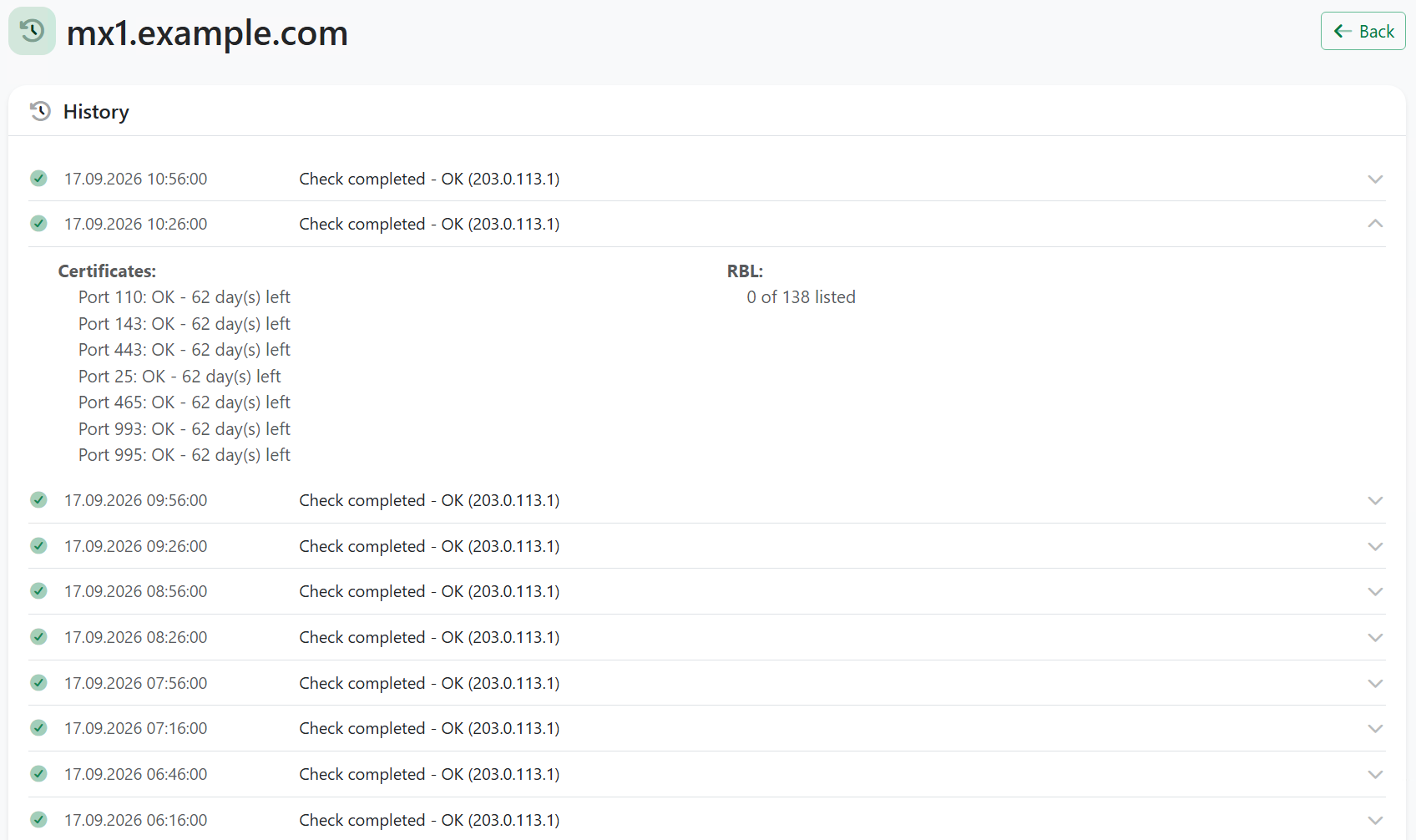Expand the 10:56:00 check details chevron
This screenshot has width=1416, height=840.
[1375, 179]
